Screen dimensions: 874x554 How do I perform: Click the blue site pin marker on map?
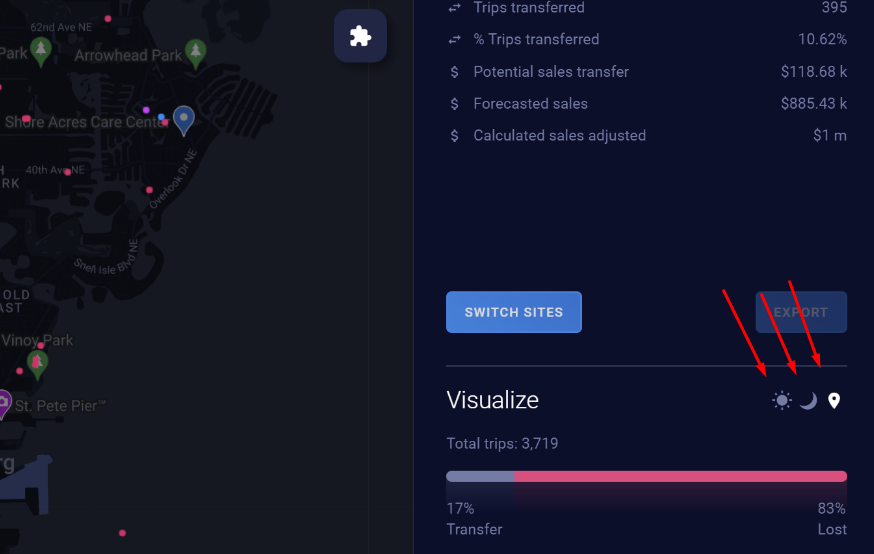[x=183, y=119]
